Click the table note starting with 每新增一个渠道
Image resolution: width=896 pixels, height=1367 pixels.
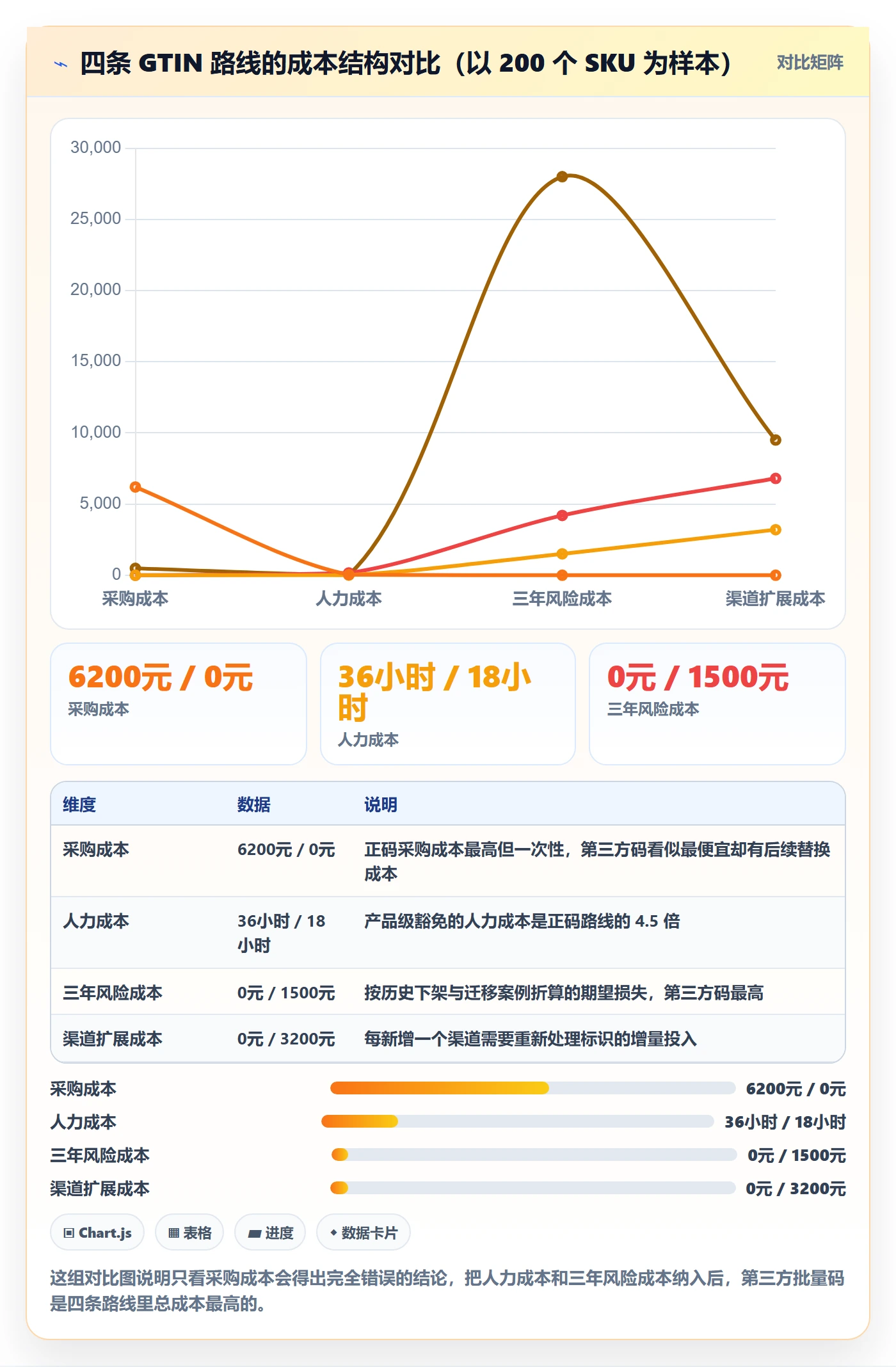(531, 1039)
